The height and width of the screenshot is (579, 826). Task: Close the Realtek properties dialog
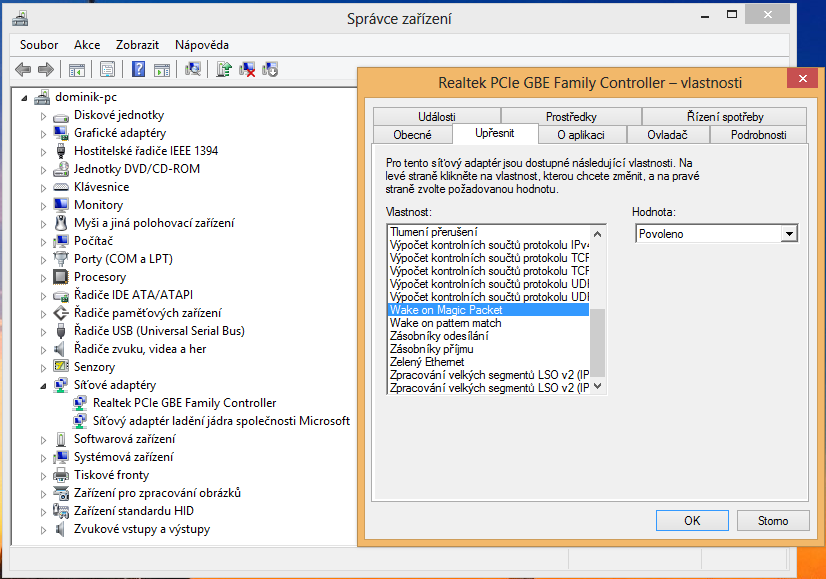802,78
